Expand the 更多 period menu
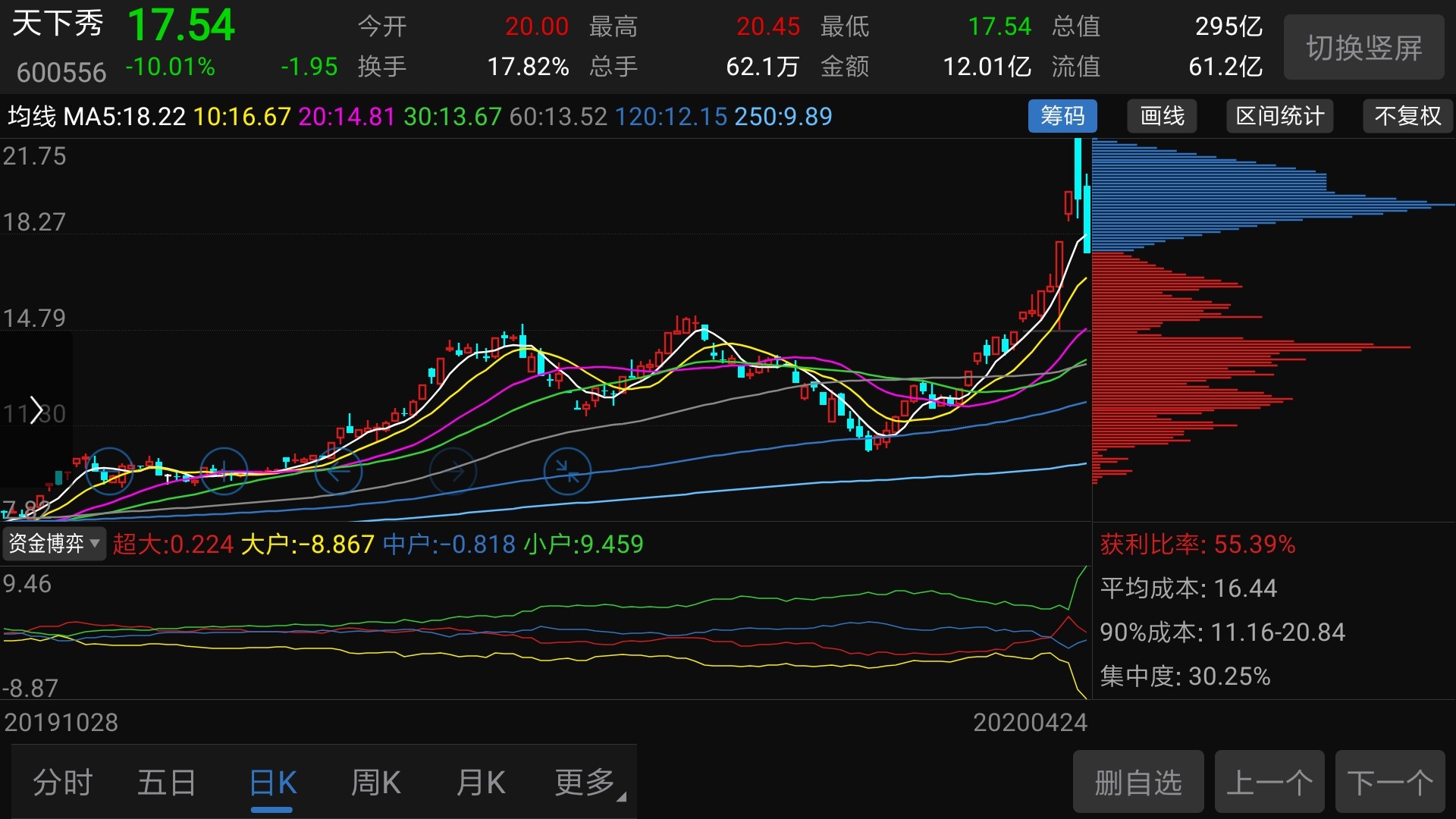This screenshot has height=819, width=1456. pos(588,783)
